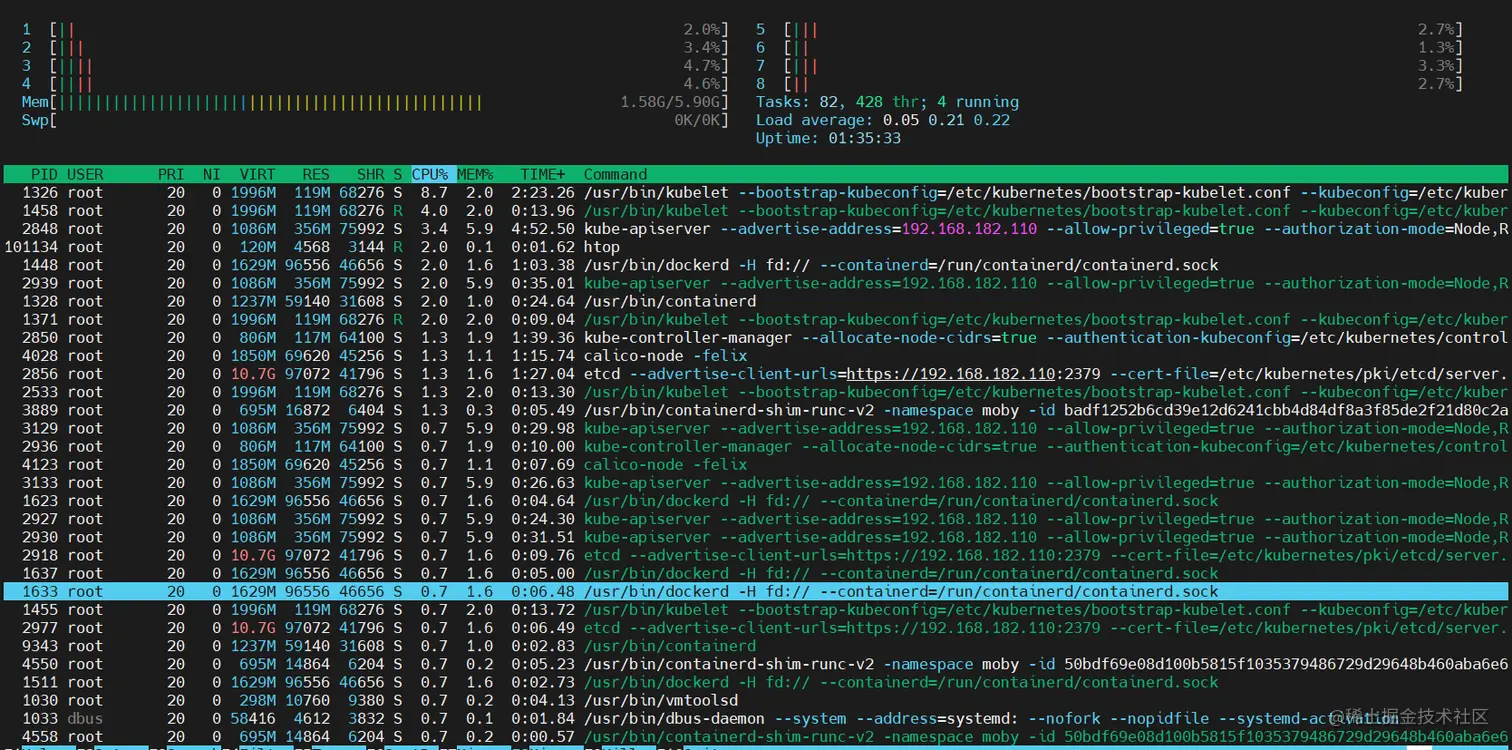Select dbus-daemon process PID 1033

(x=756, y=718)
